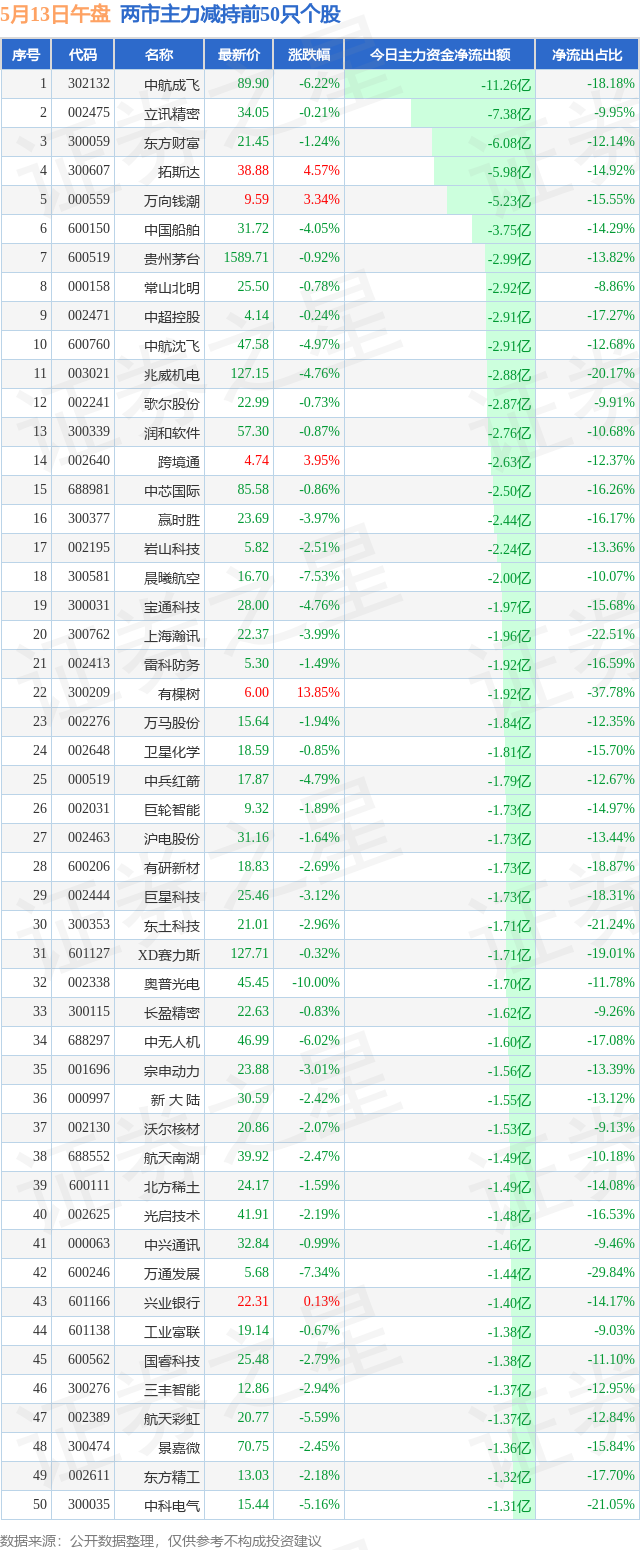Click stock name 中无人机
This screenshot has height=1550, width=640.
(x=172, y=1041)
